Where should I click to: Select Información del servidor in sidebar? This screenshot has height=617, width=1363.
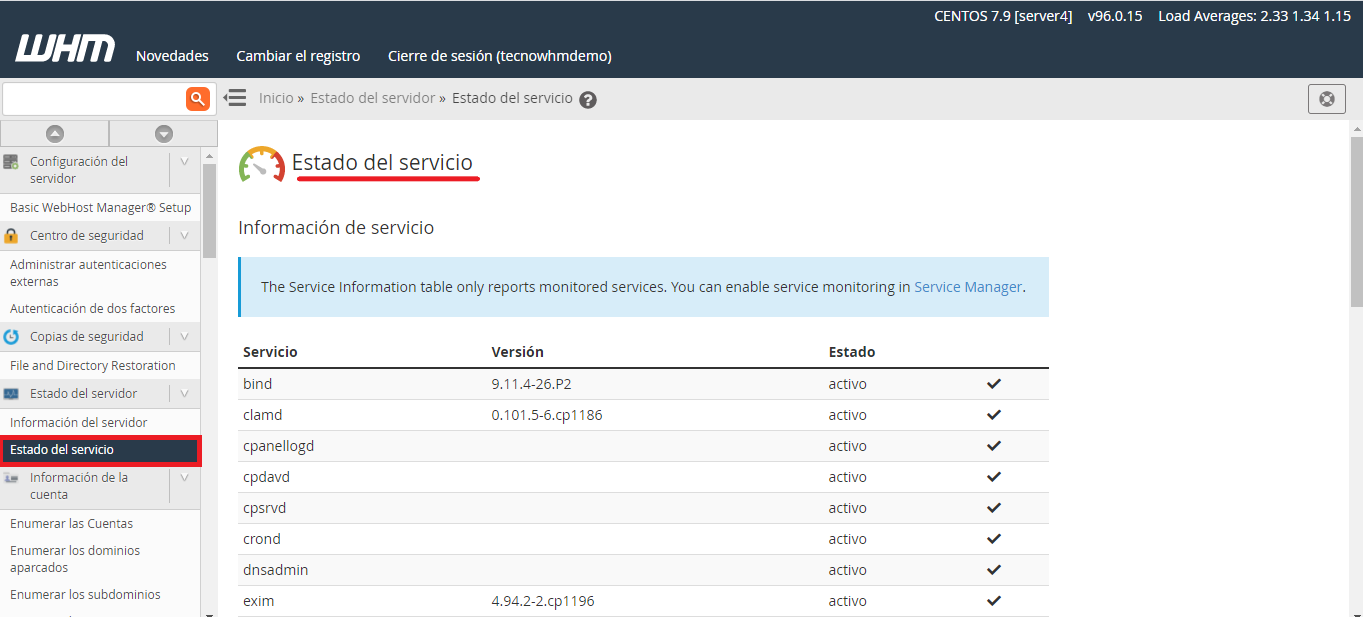78,423
